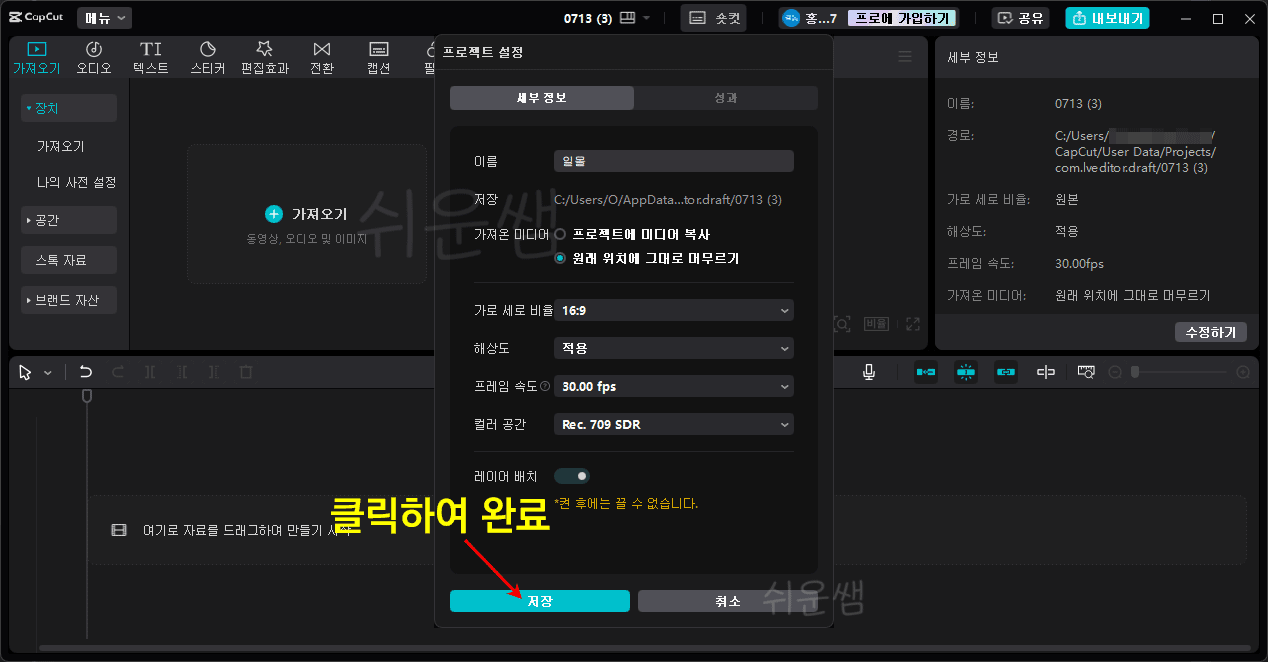Click the 공유 share button

click(1020, 18)
